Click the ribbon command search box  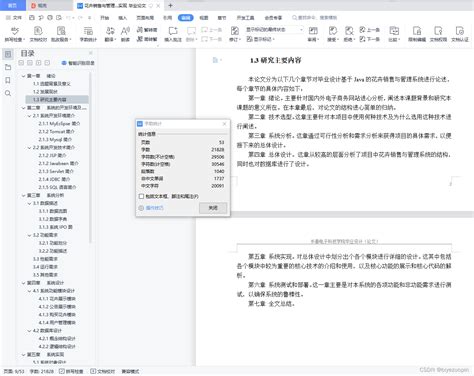(315, 18)
